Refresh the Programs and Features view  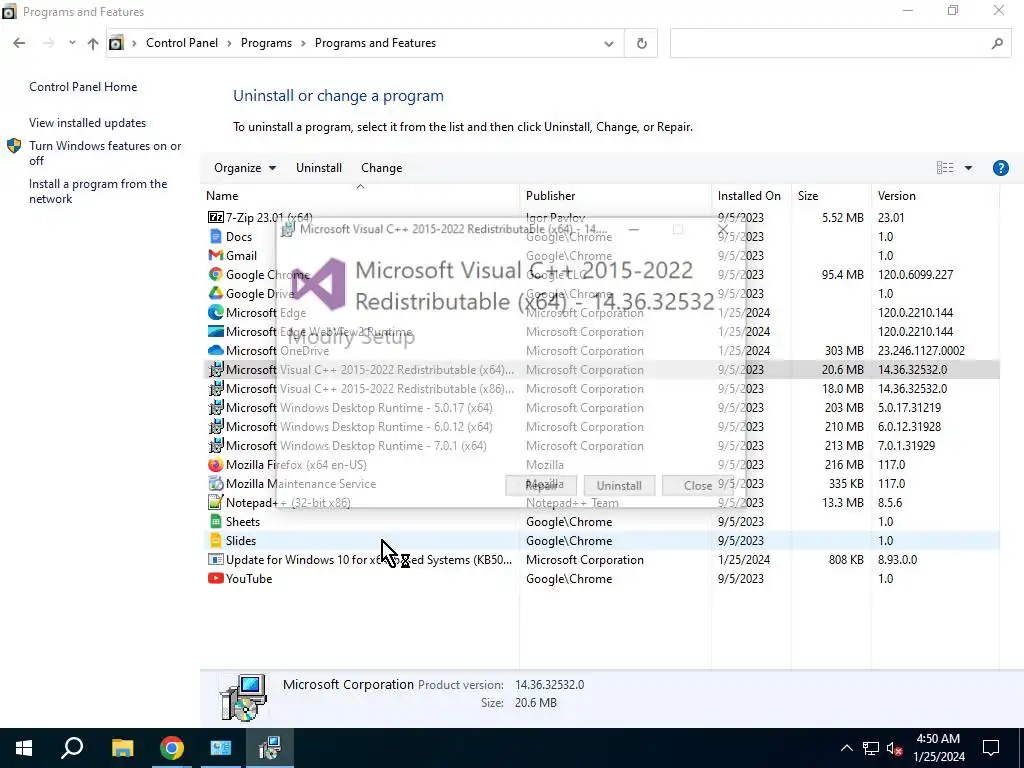click(641, 43)
